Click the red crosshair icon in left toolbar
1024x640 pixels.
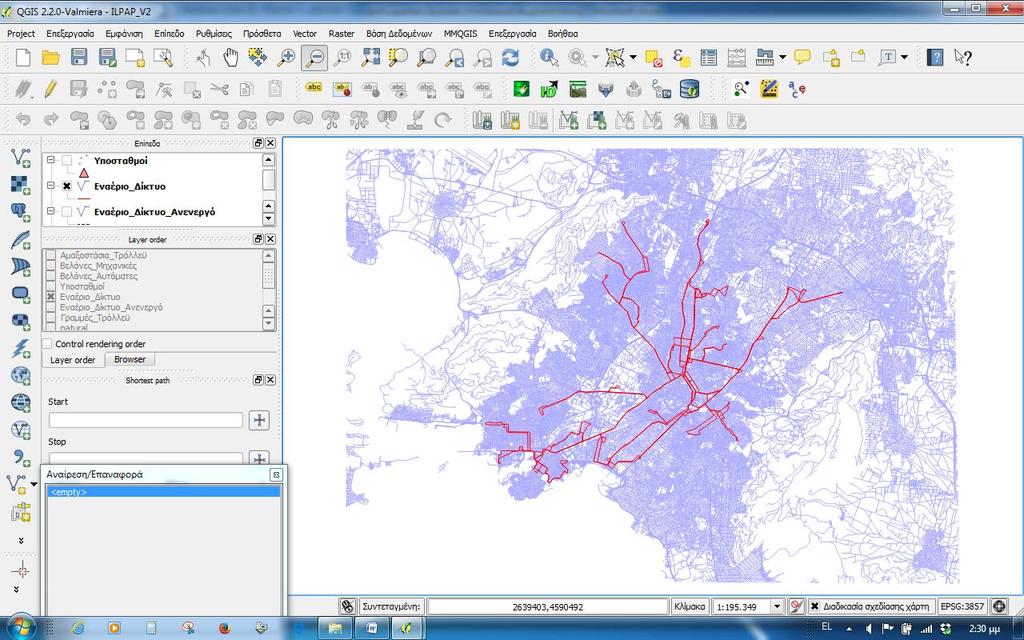[x=20, y=571]
